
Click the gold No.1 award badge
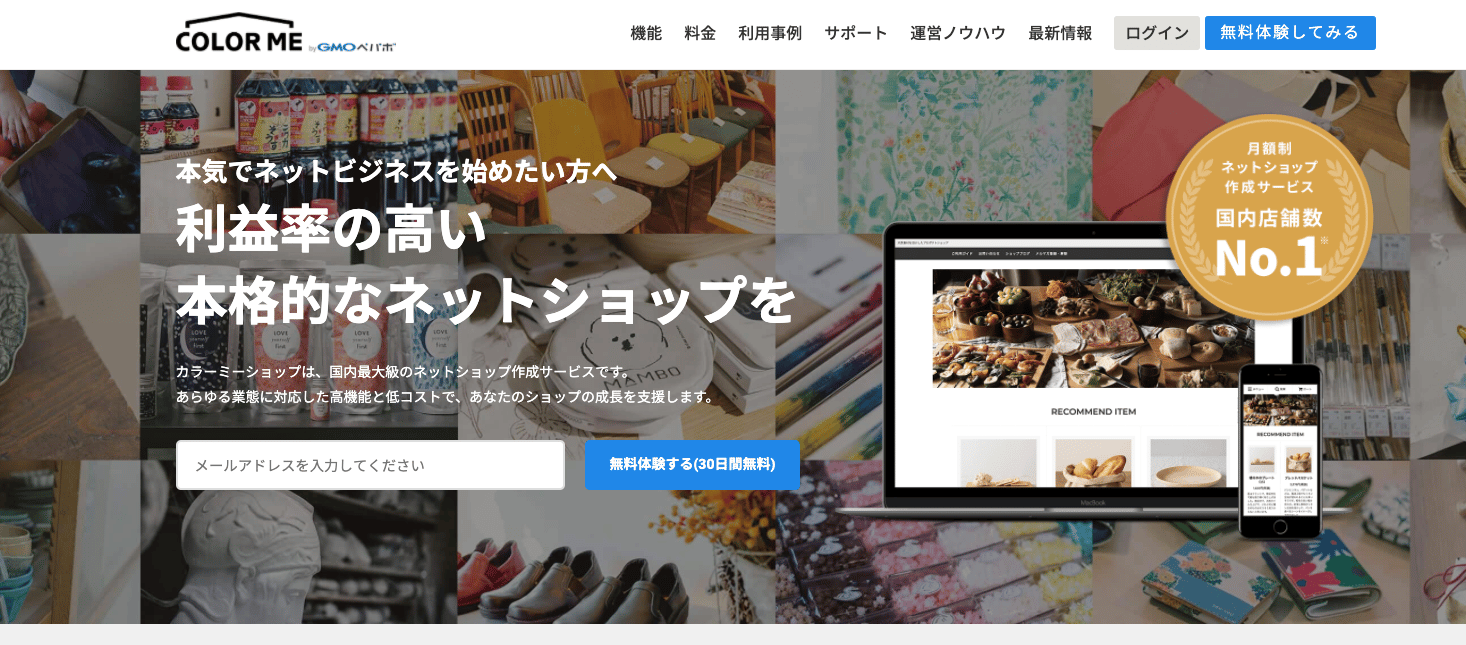1269,216
